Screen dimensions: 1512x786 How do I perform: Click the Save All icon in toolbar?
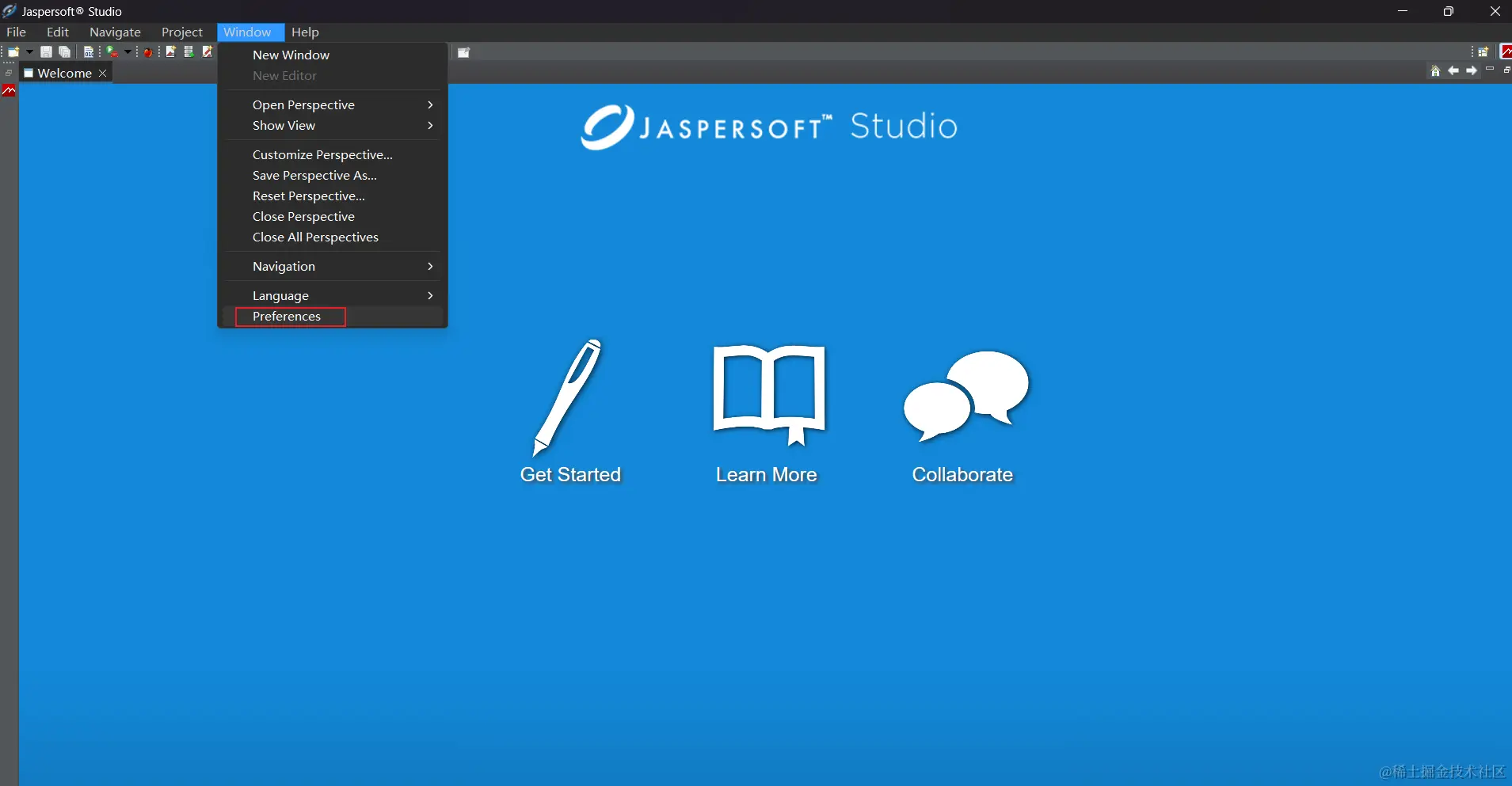(65, 52)
